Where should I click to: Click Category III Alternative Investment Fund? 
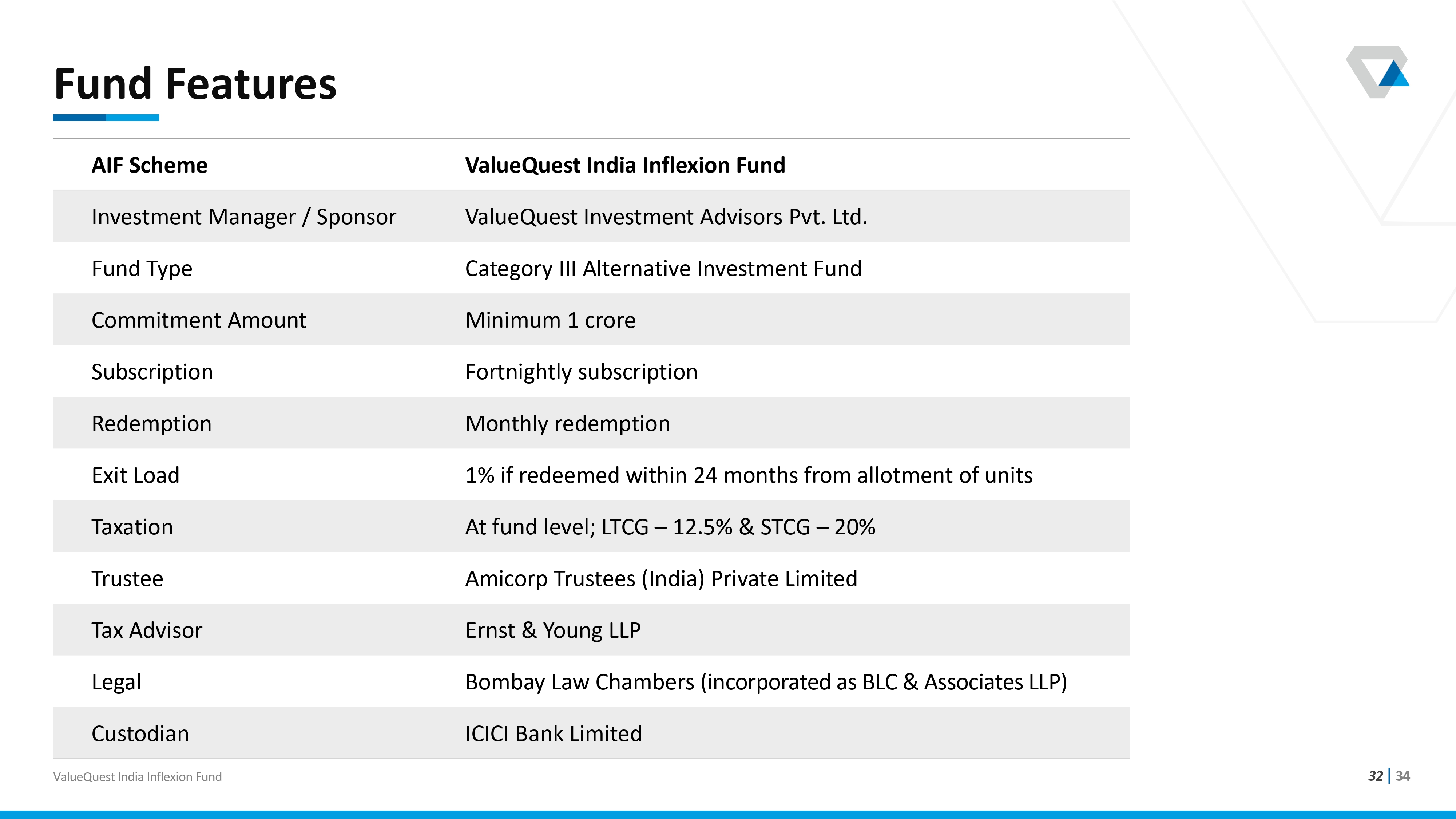[x=663, y=269]
